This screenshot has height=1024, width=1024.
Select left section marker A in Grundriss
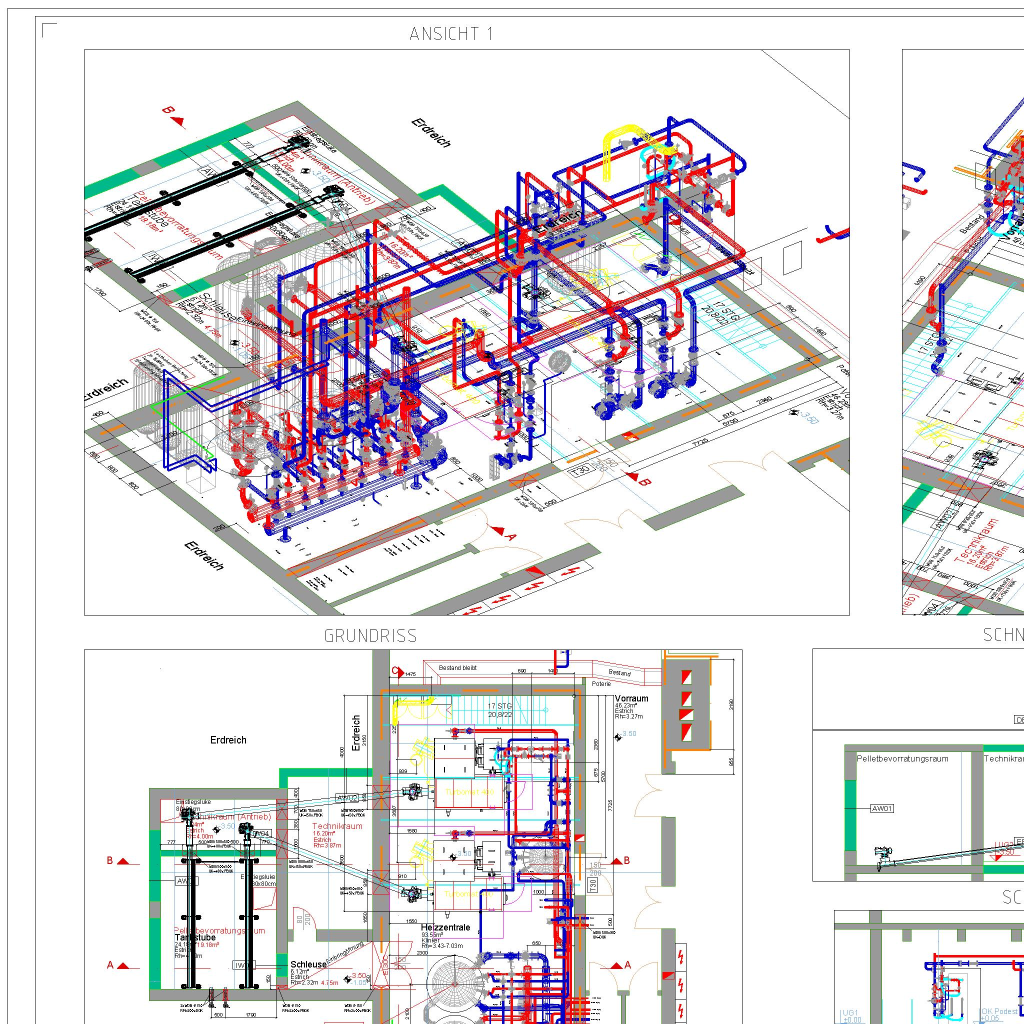pos(125,966)
